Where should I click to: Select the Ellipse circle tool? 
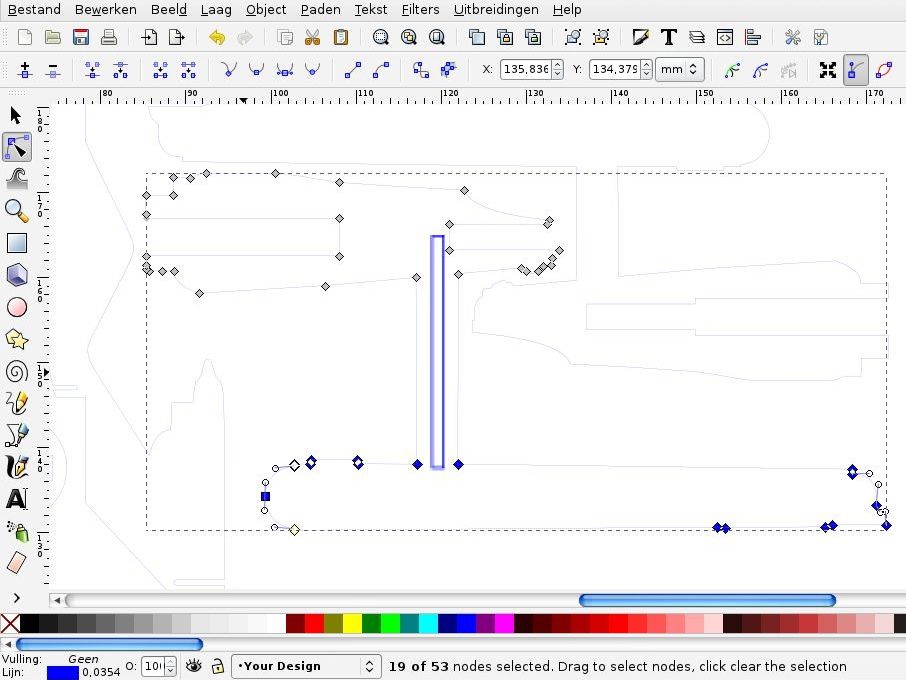point(17,307)
